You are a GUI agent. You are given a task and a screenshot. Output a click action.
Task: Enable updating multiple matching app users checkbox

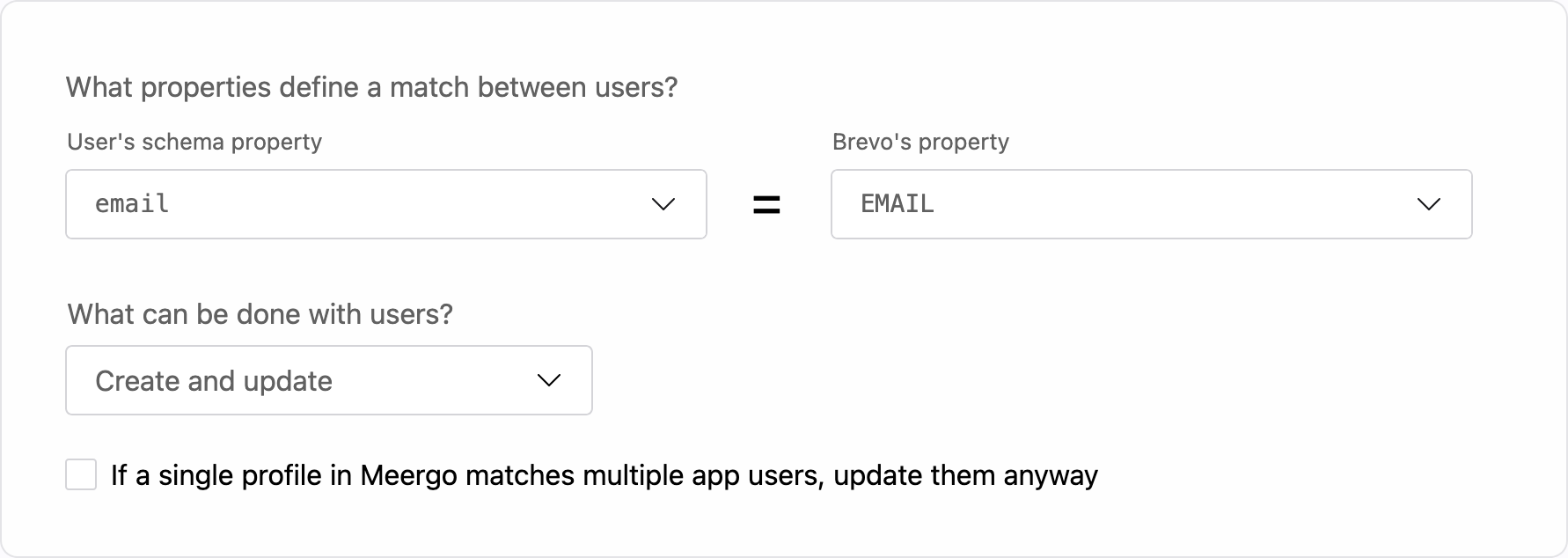tap(81, 474)
